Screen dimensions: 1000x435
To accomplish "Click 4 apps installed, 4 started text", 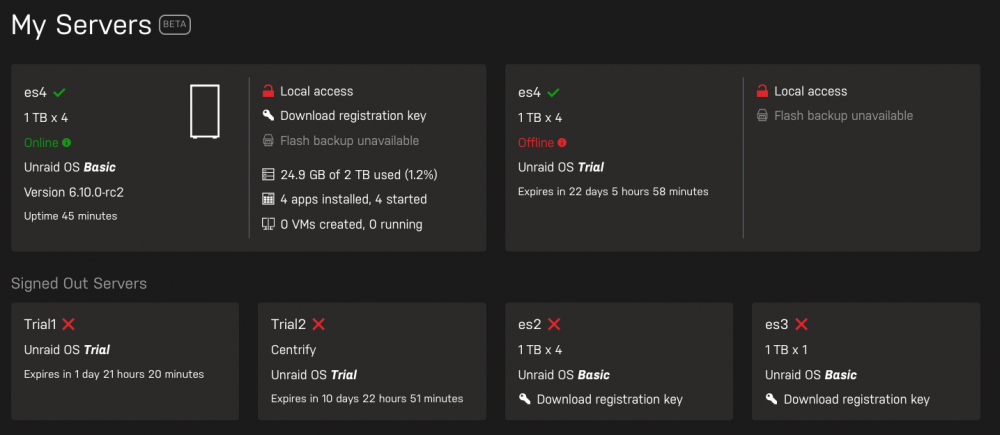I will pos(353,200).
